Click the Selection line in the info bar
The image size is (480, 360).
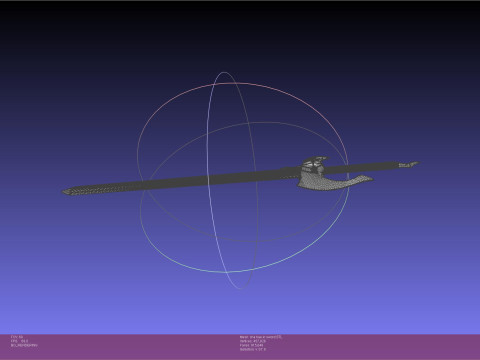click(253, 349)
